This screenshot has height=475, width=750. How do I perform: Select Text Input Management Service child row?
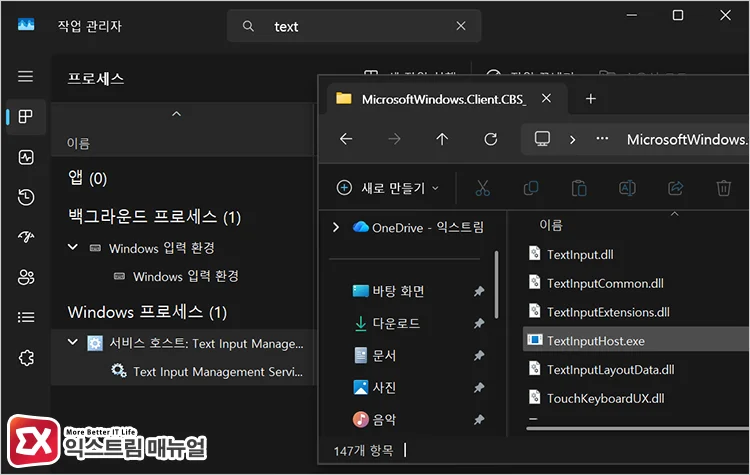tap(182, 372)
